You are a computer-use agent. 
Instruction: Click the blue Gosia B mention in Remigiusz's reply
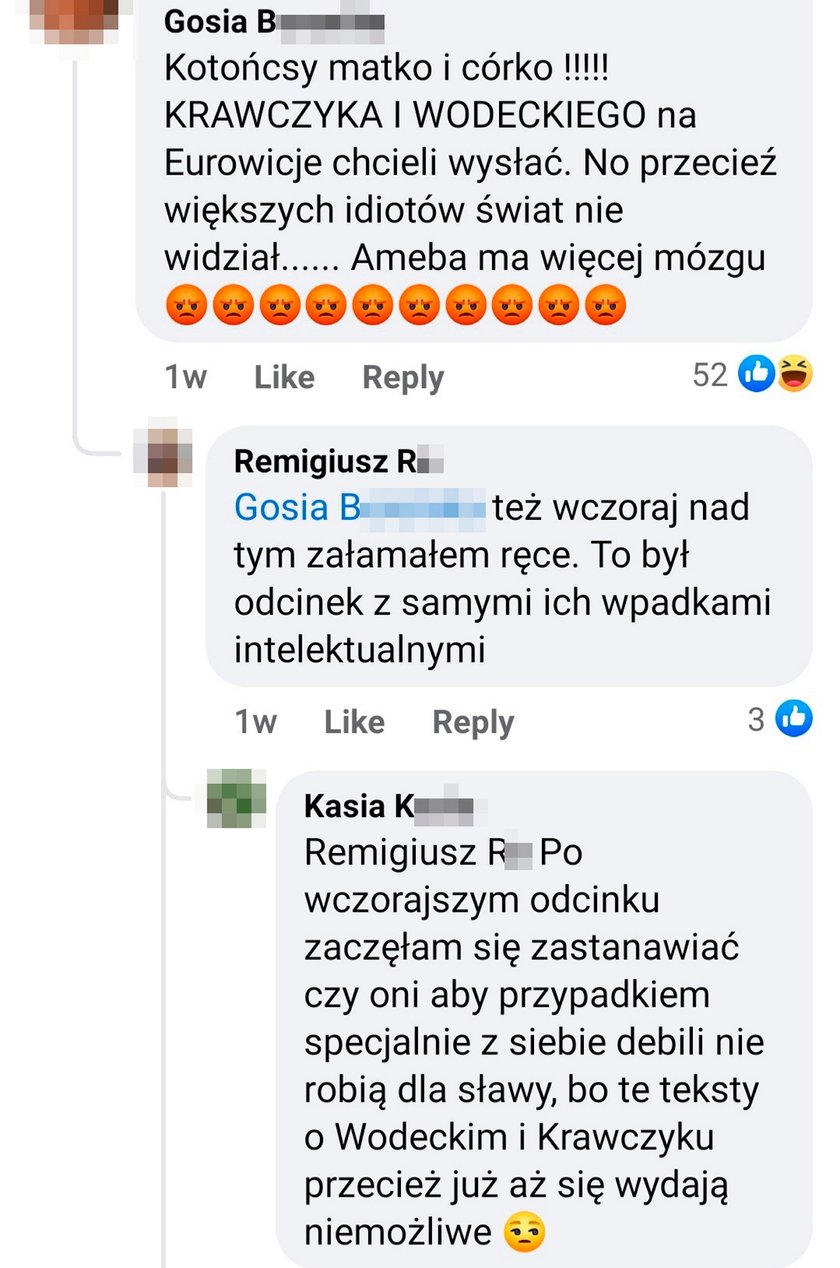[x=360, y=508]
